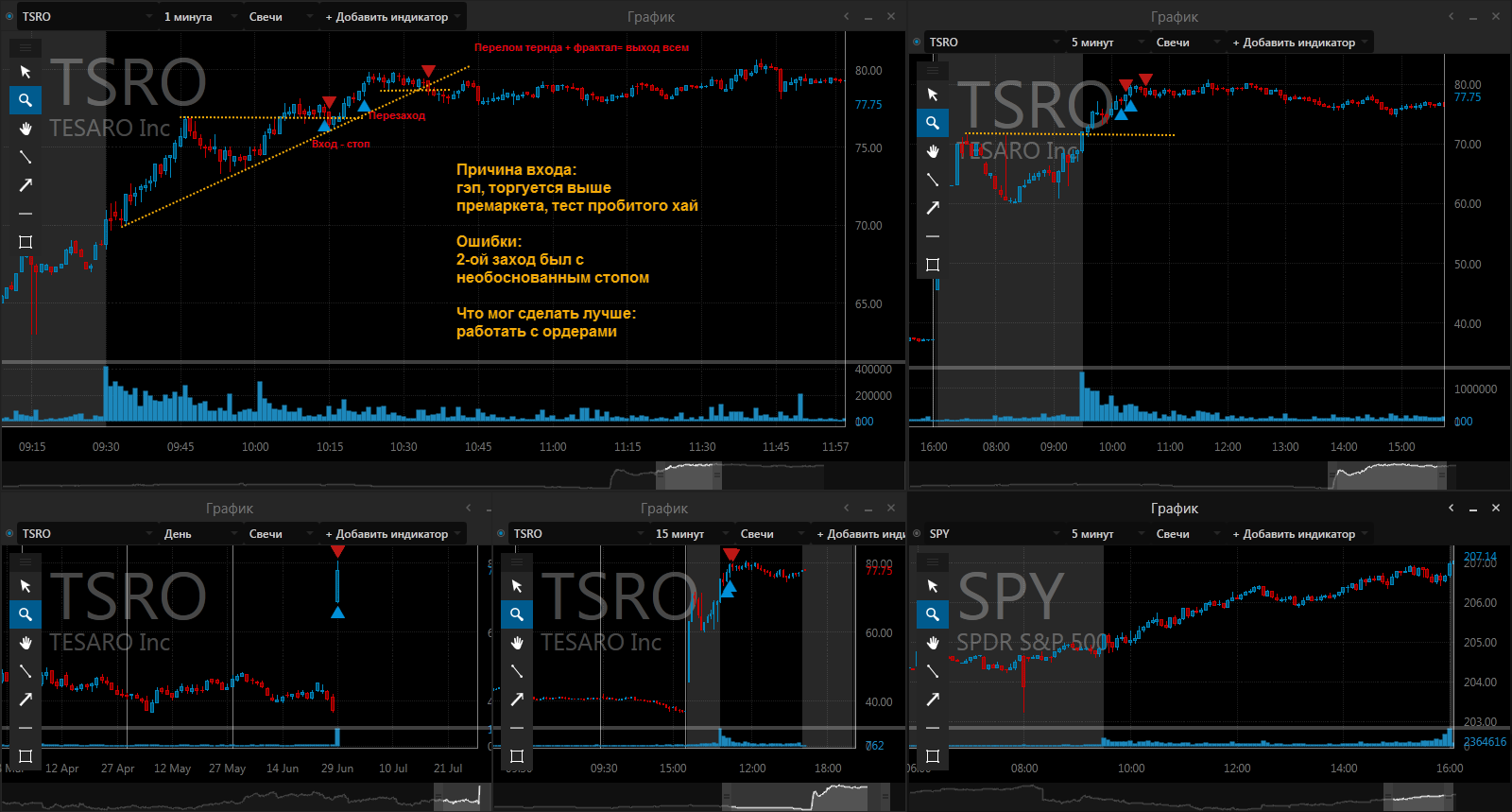Open the "1 минута" timeframe dropdown

tap(199, 17)
